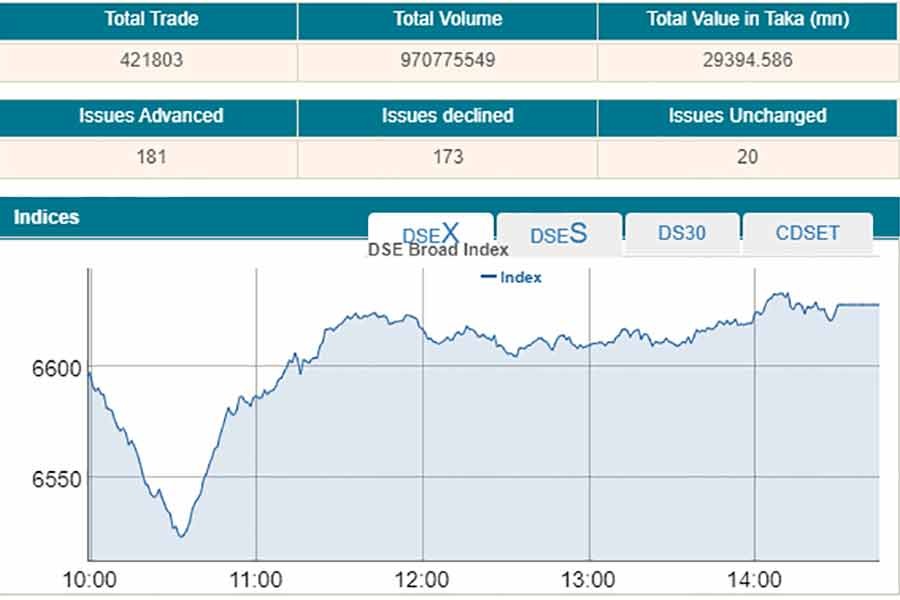Click the 29394.586 total value cell
This screenshot has width=900, height=600.
tap(748, 60)
